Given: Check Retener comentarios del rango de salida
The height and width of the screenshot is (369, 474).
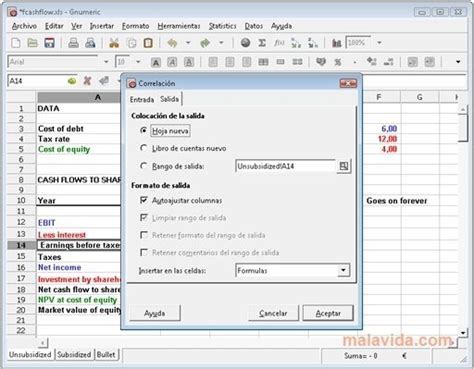Looking at the screenshot, I should (x=144, y=252).
